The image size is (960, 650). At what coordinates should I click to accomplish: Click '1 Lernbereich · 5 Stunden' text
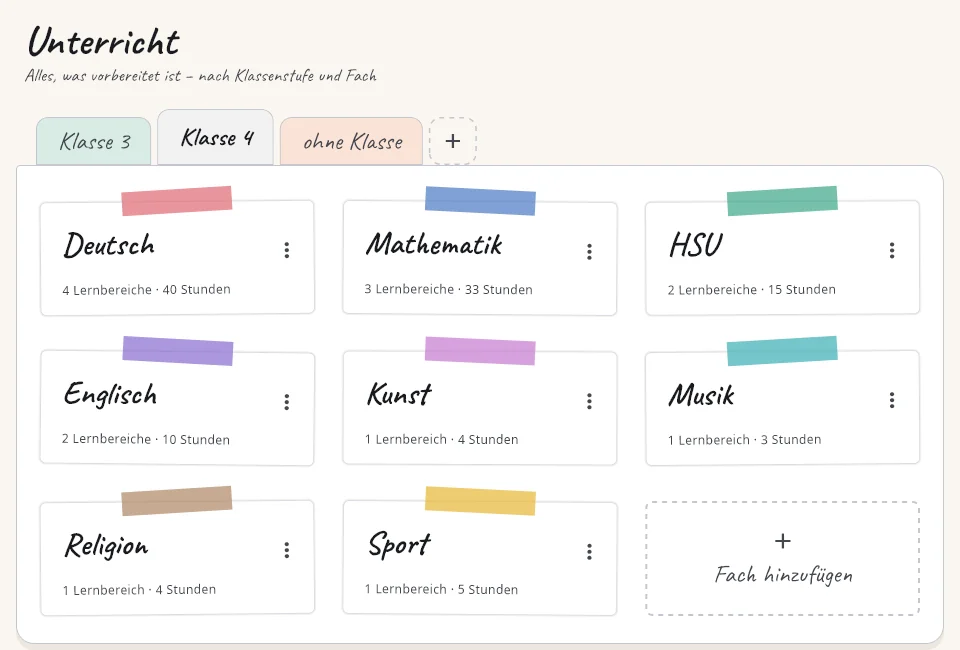(x=441, y=589)
